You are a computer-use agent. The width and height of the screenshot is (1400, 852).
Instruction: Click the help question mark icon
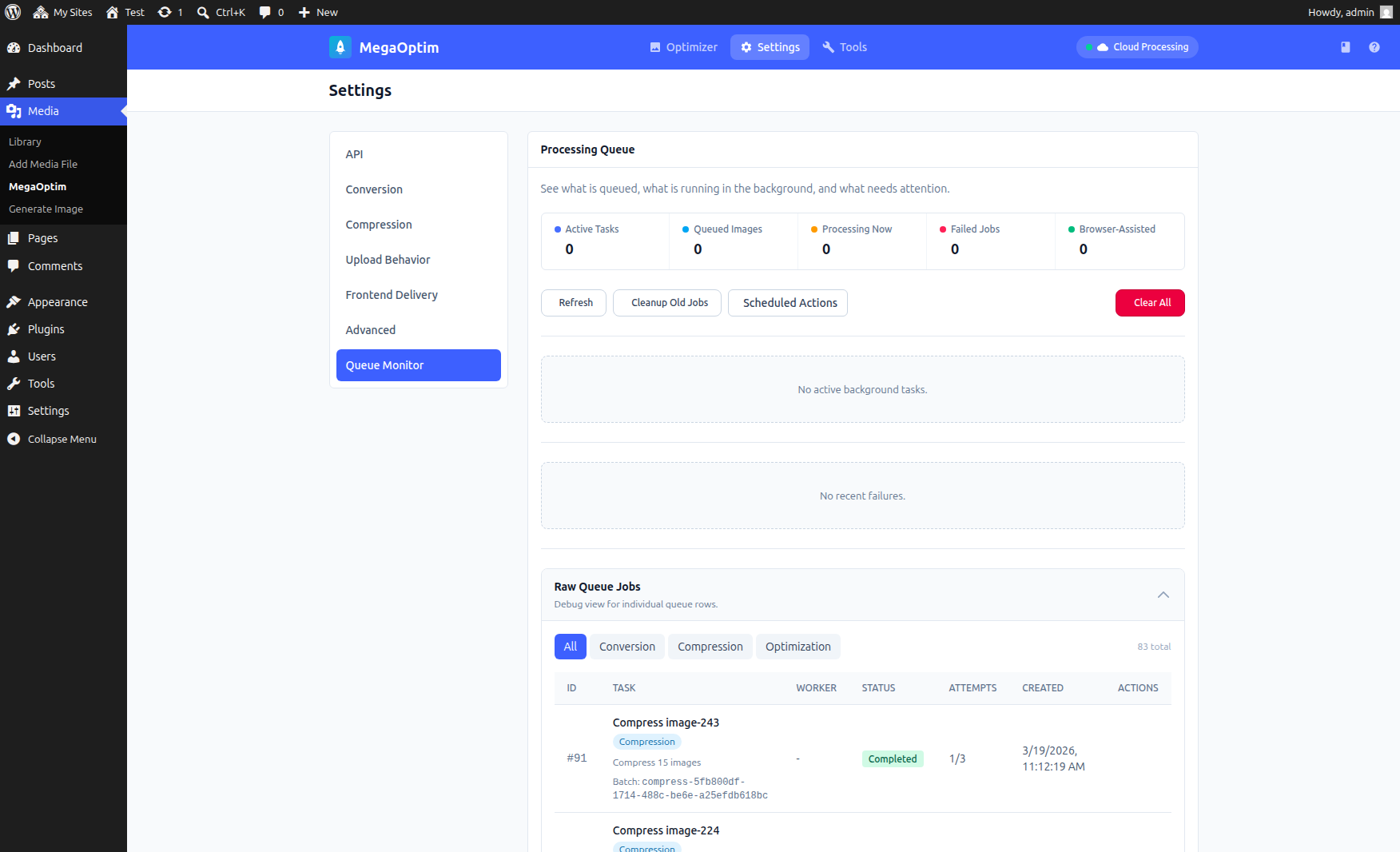point(1374,47)
